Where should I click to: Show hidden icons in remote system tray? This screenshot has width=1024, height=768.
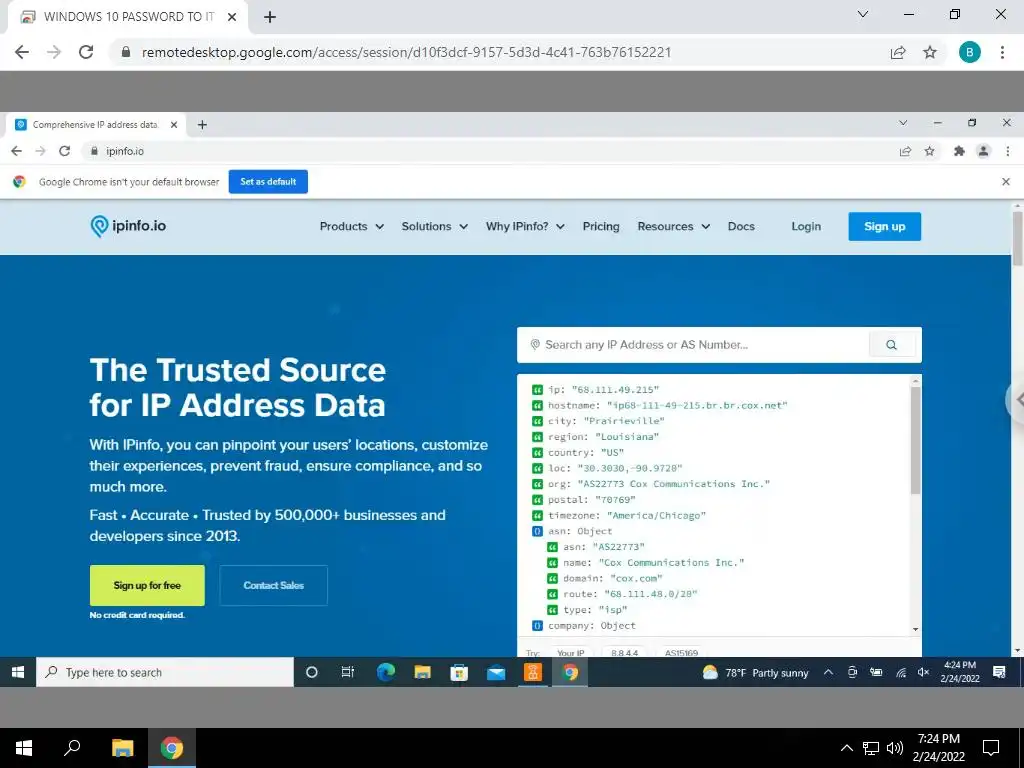click(x=828, y=672)
